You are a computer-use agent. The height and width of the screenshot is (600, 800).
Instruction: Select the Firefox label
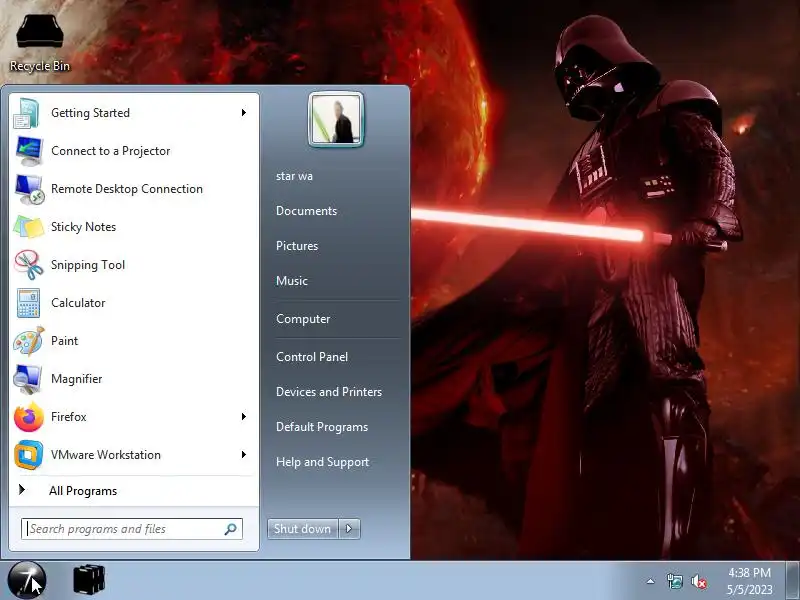coord(68,417)
